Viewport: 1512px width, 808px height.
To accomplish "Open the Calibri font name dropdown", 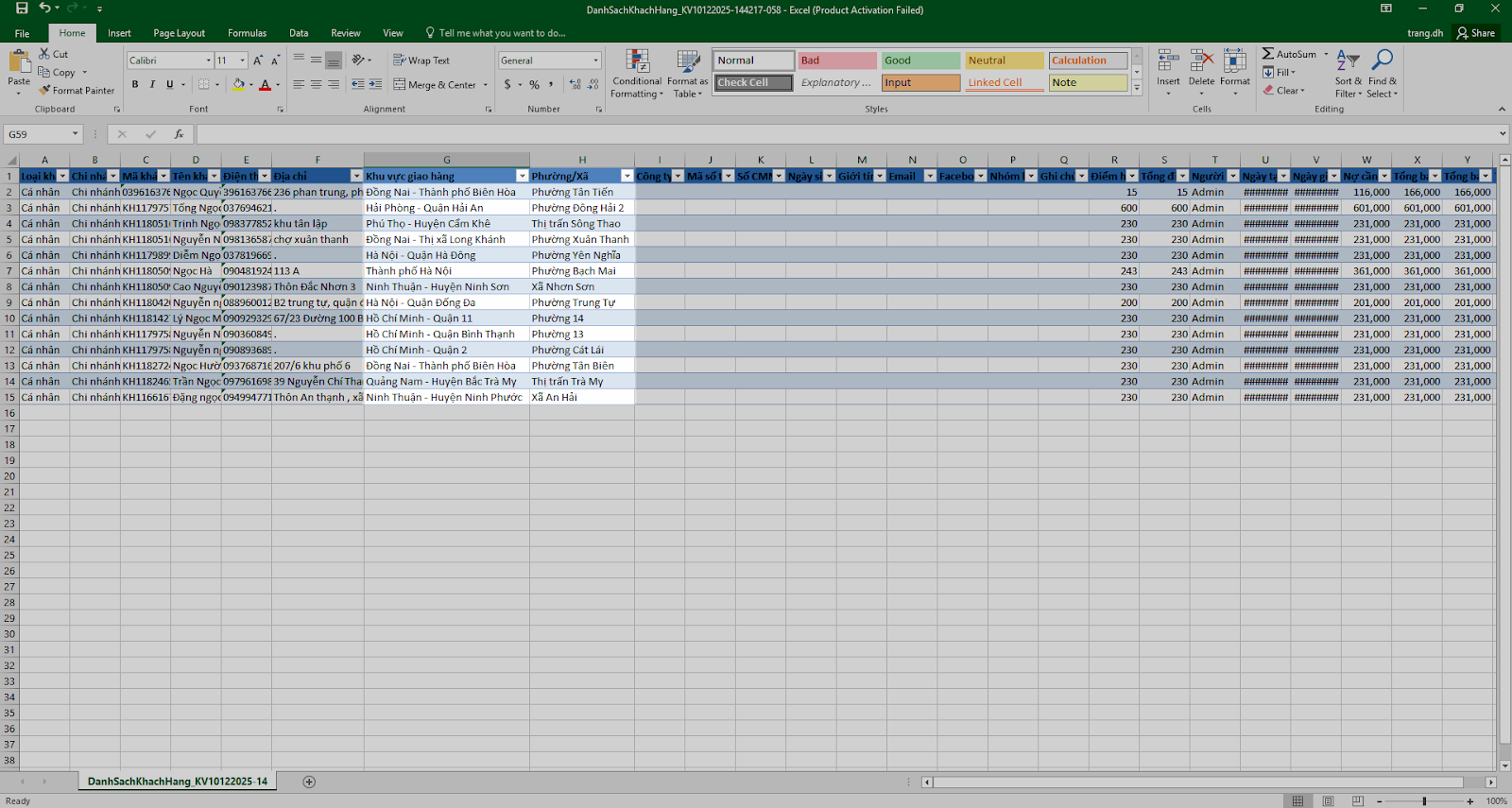I will coord(209,60).
